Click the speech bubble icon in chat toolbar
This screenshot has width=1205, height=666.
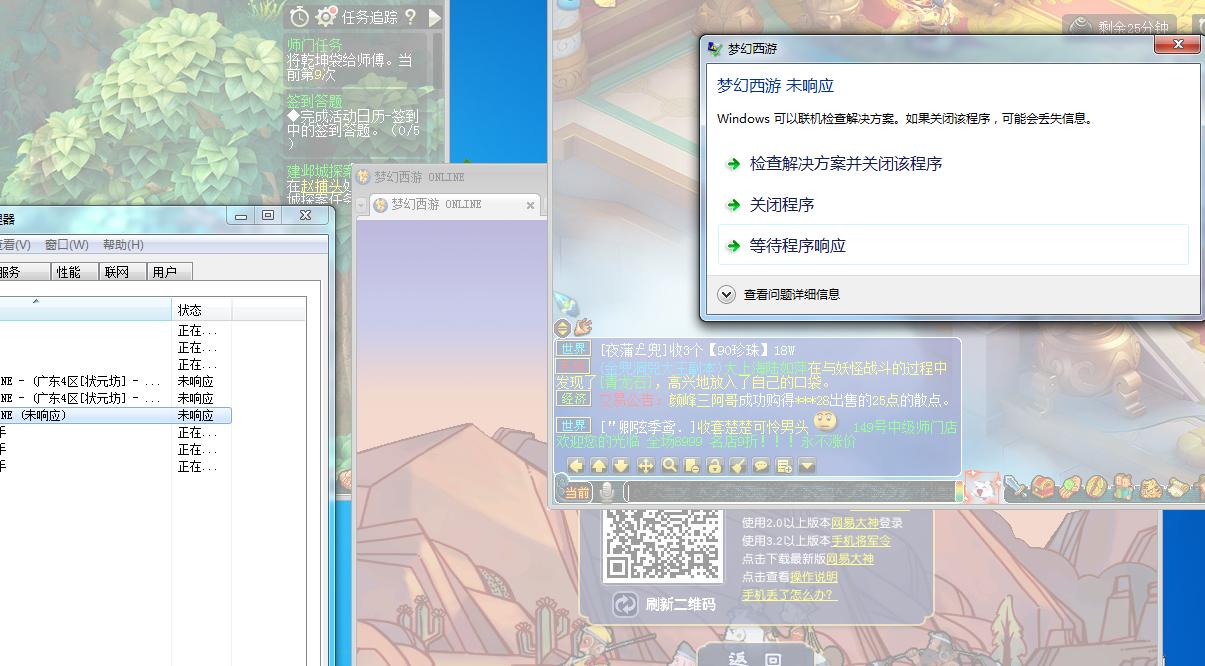pos(760,465)
